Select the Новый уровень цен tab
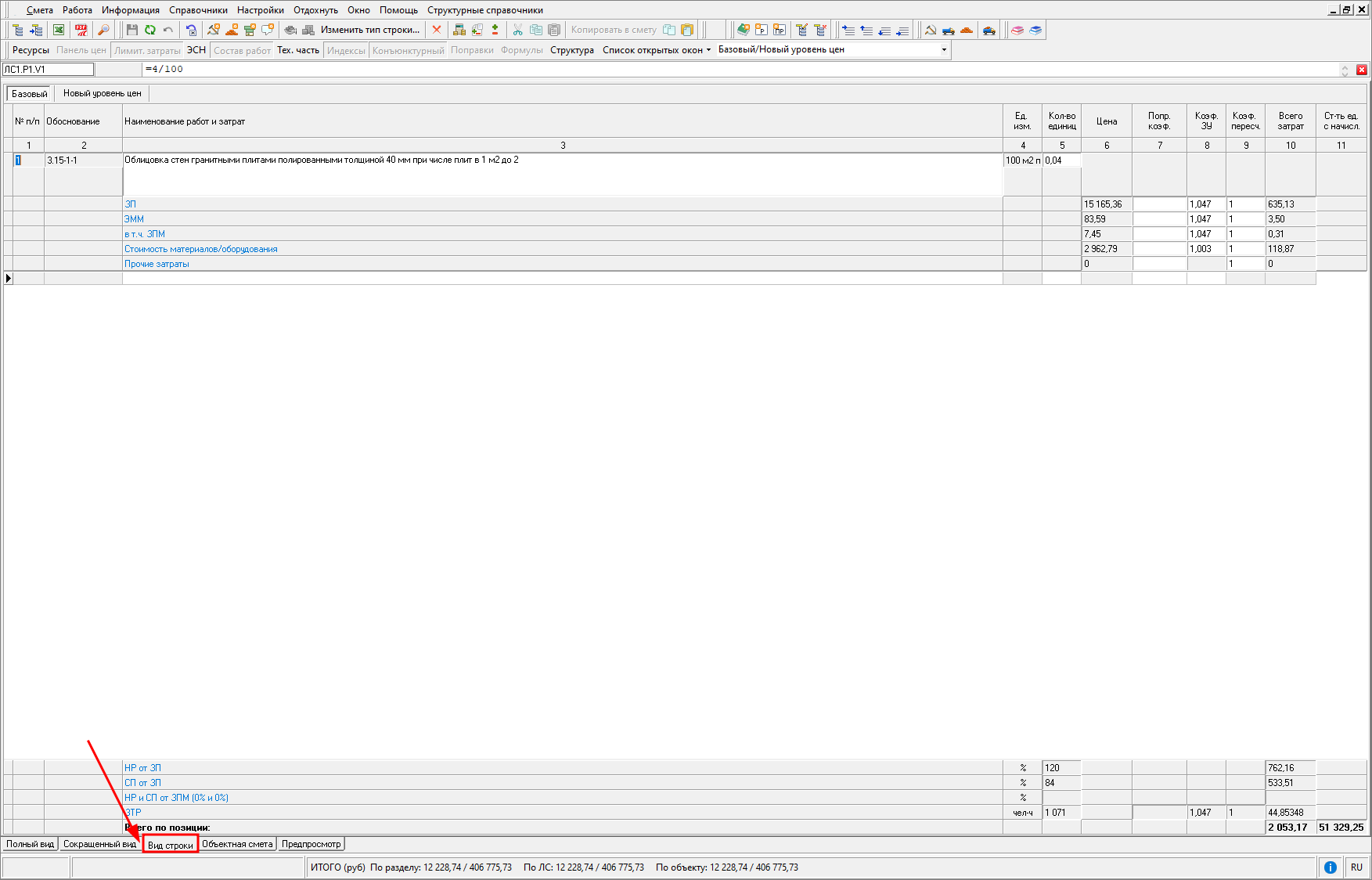This screenshot has height=880, width=1372. tap(102, 93)
